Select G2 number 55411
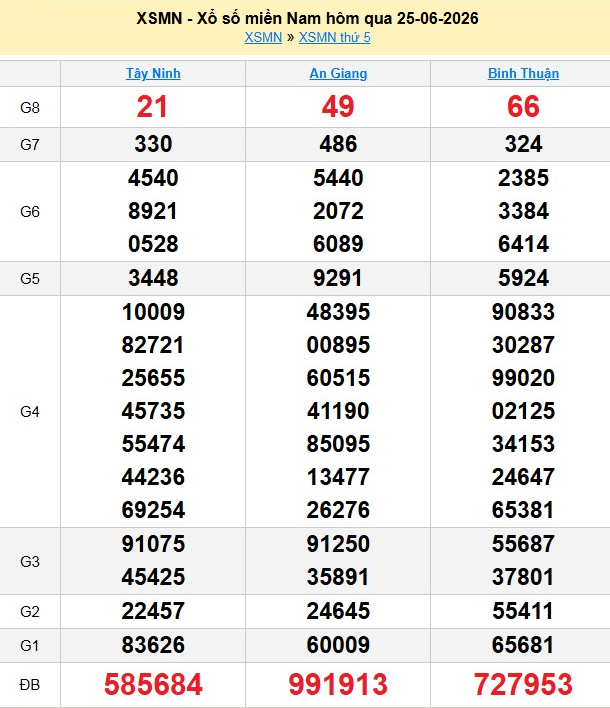This screenshot has width=610, height=708. click(x=523, y=611)
